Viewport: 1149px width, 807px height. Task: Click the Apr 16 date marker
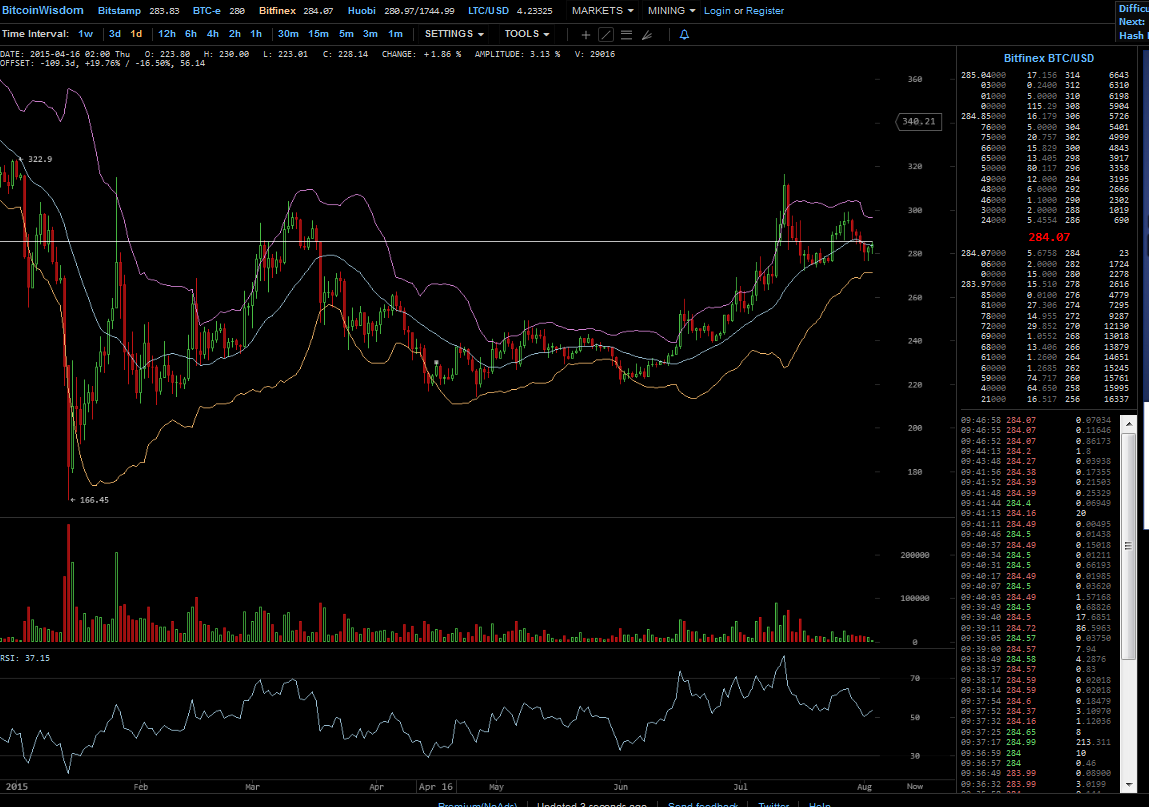pos(435,786)
